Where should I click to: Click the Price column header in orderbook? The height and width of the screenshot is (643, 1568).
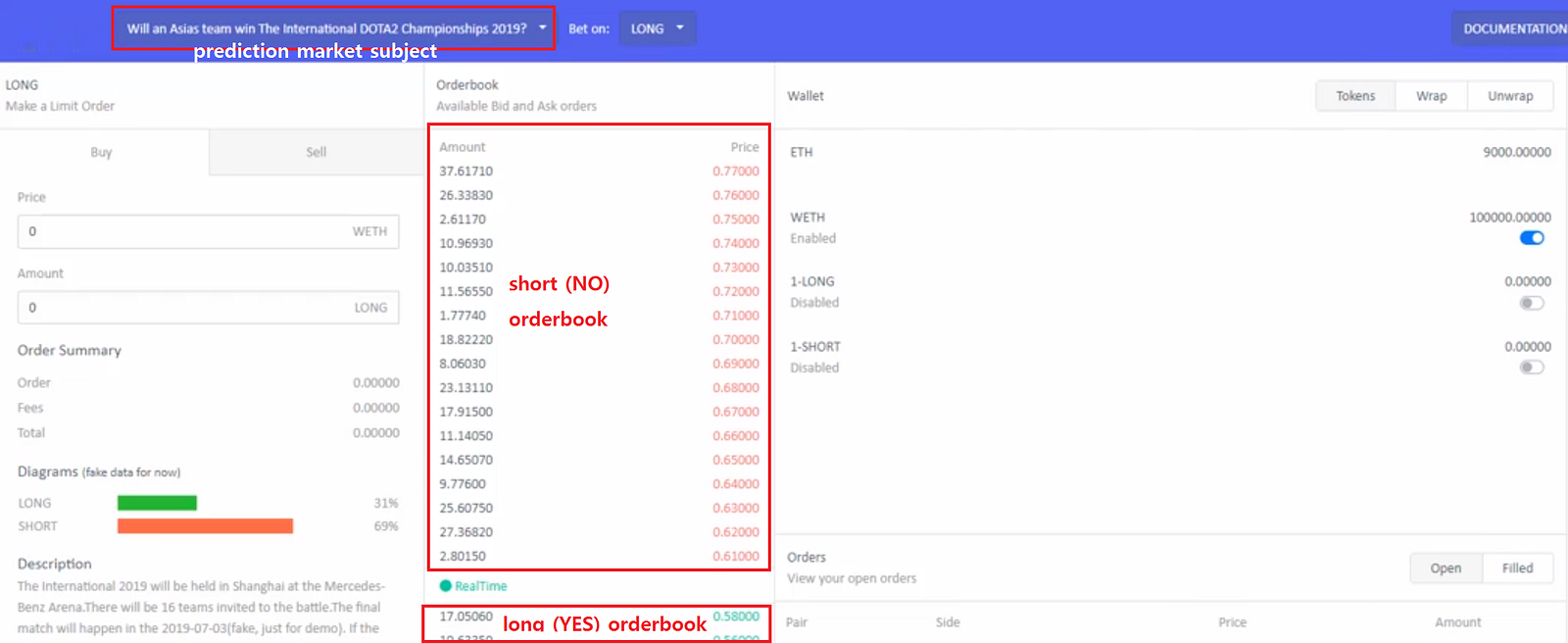pos(745,147)
